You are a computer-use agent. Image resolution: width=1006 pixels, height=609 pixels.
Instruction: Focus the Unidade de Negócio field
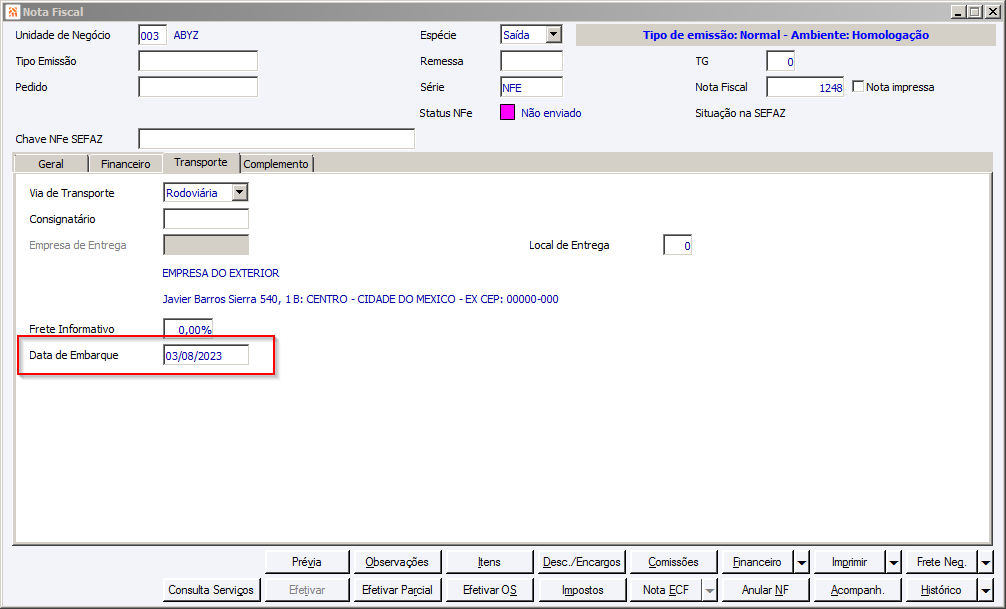point(153,35)
